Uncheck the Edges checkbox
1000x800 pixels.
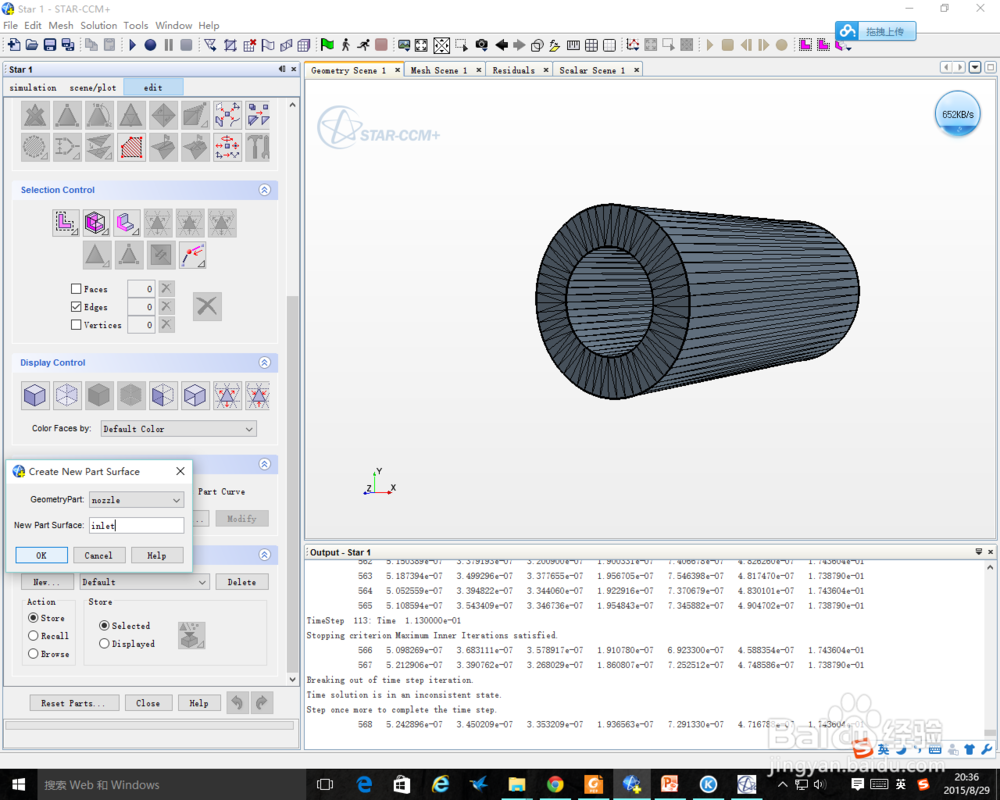pyautogui.click(x=76, y=307)
